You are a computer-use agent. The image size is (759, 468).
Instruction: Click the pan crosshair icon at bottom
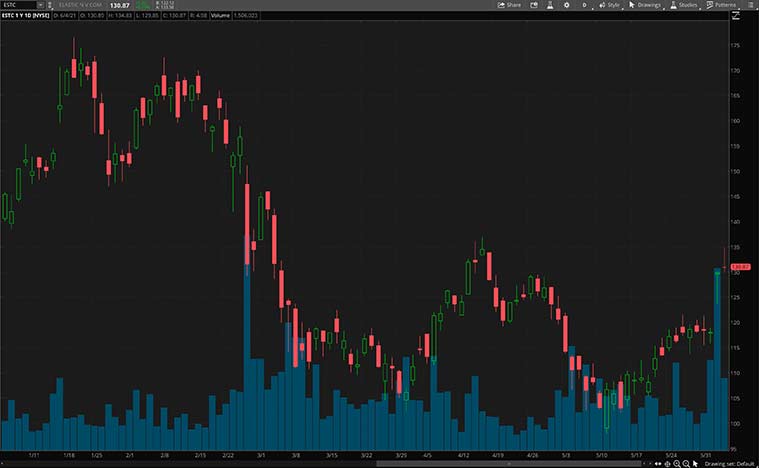(667, 464)
